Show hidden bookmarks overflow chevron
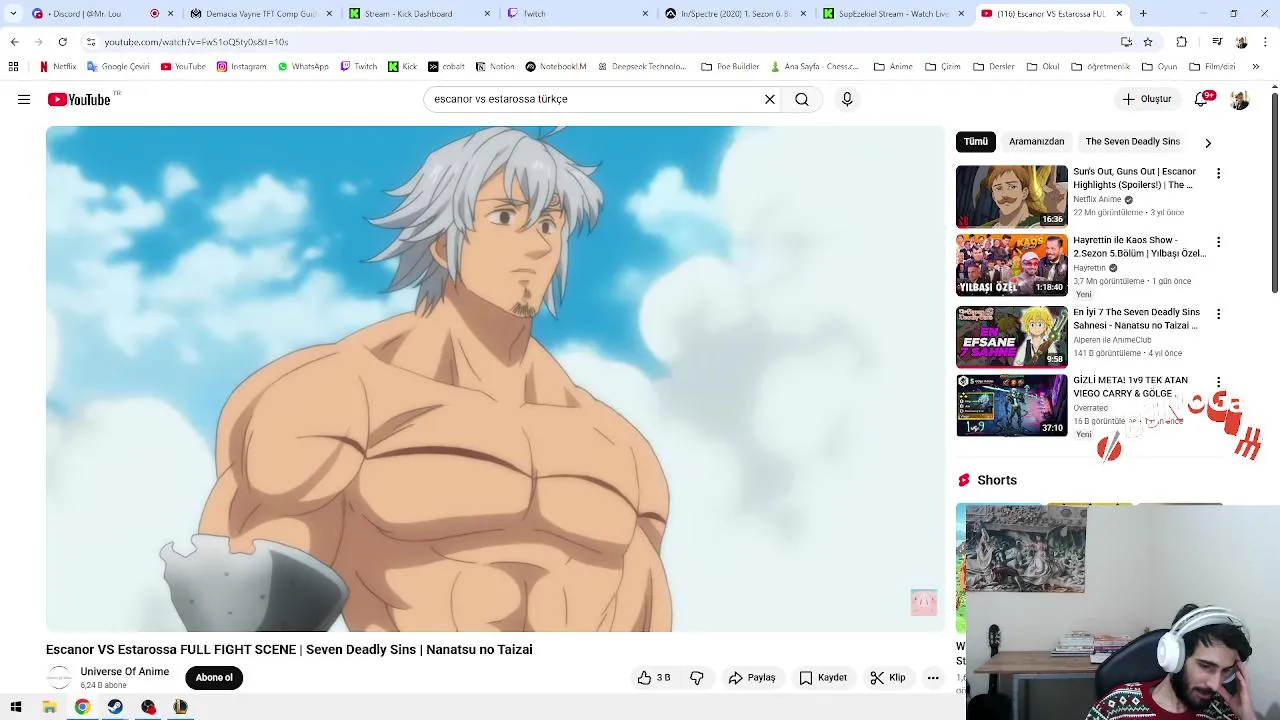 pos(1256,67)
